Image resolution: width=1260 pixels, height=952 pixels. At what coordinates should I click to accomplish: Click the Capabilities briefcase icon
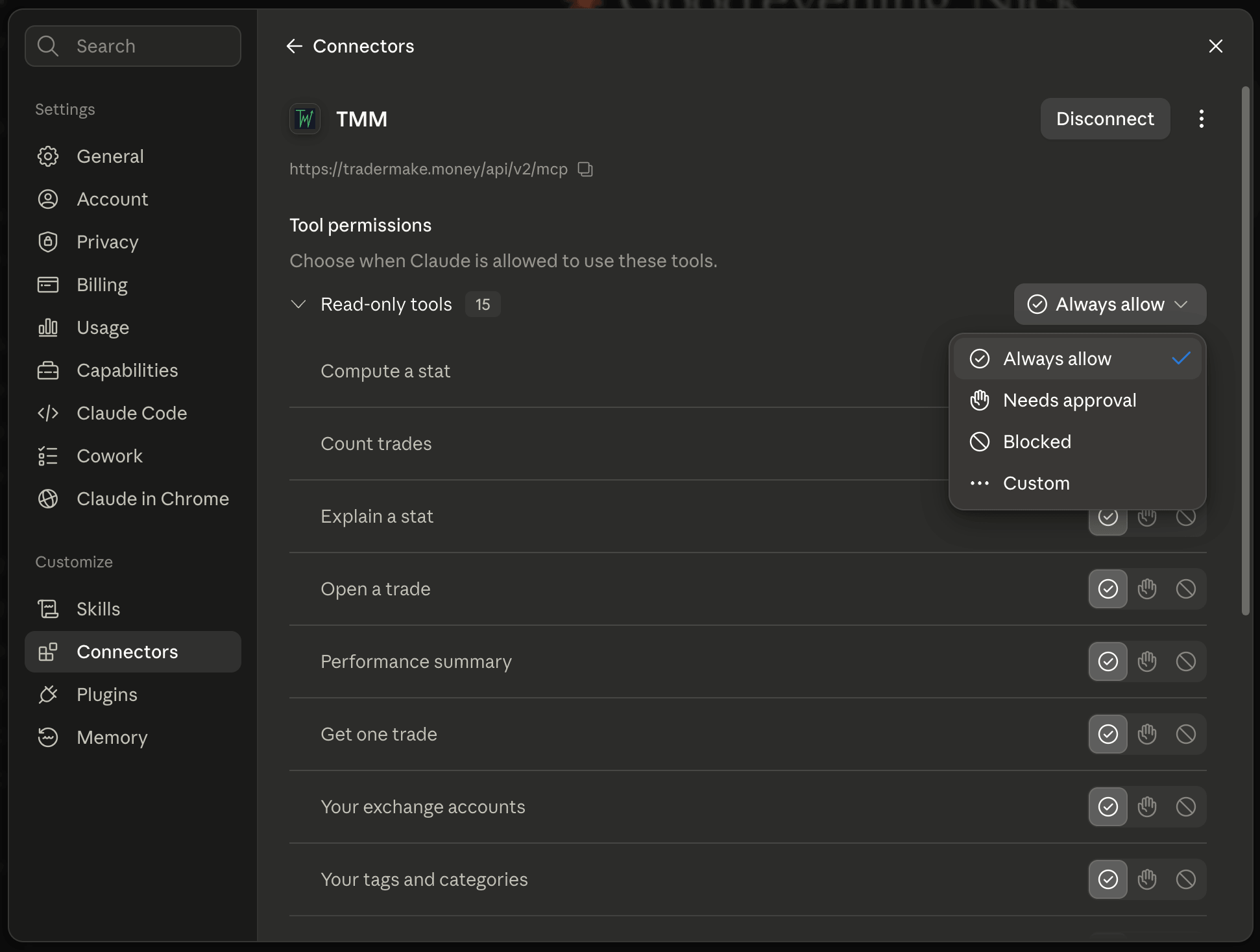pos(48,370)
